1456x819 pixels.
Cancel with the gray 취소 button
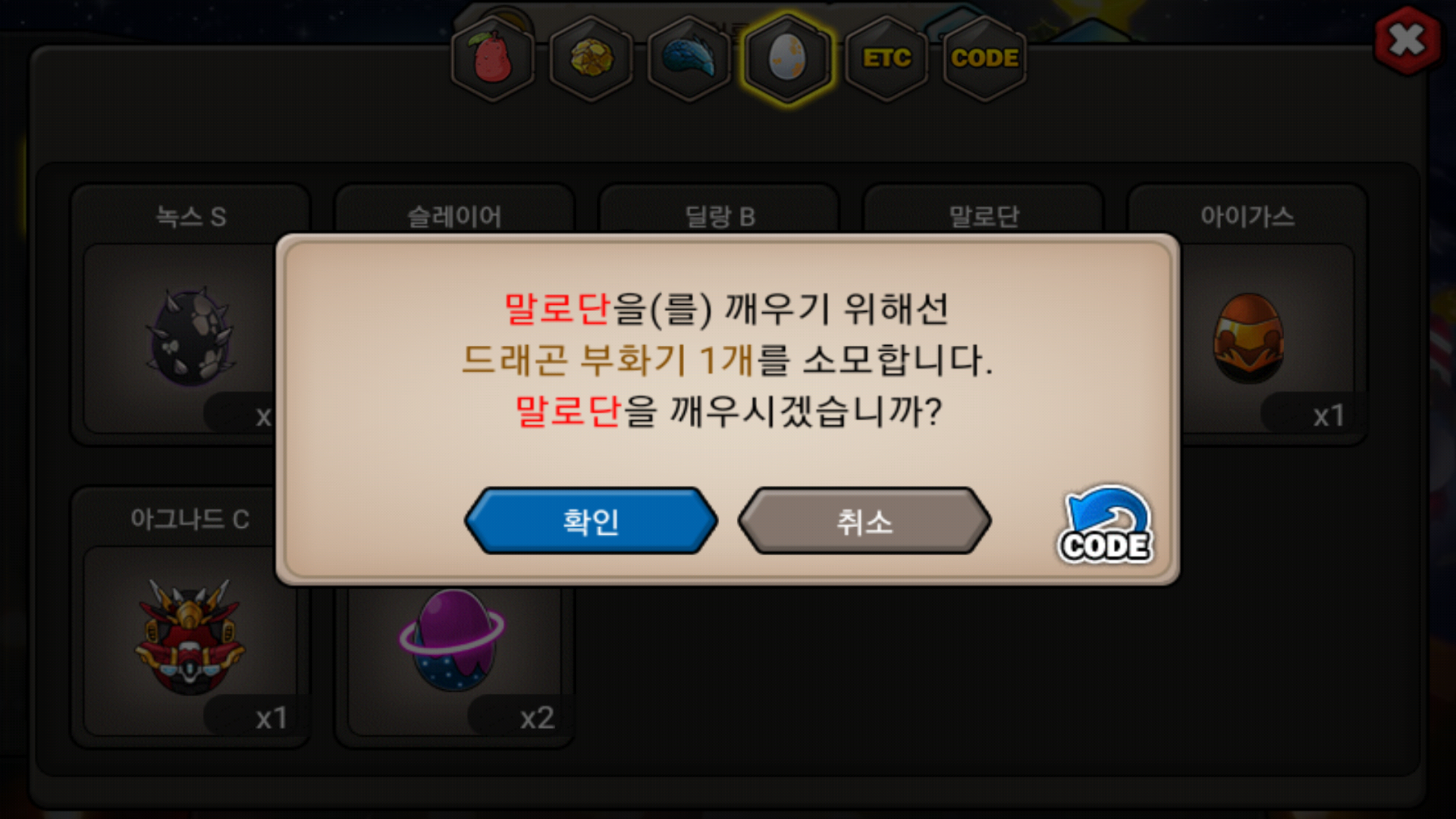(864, 520)
